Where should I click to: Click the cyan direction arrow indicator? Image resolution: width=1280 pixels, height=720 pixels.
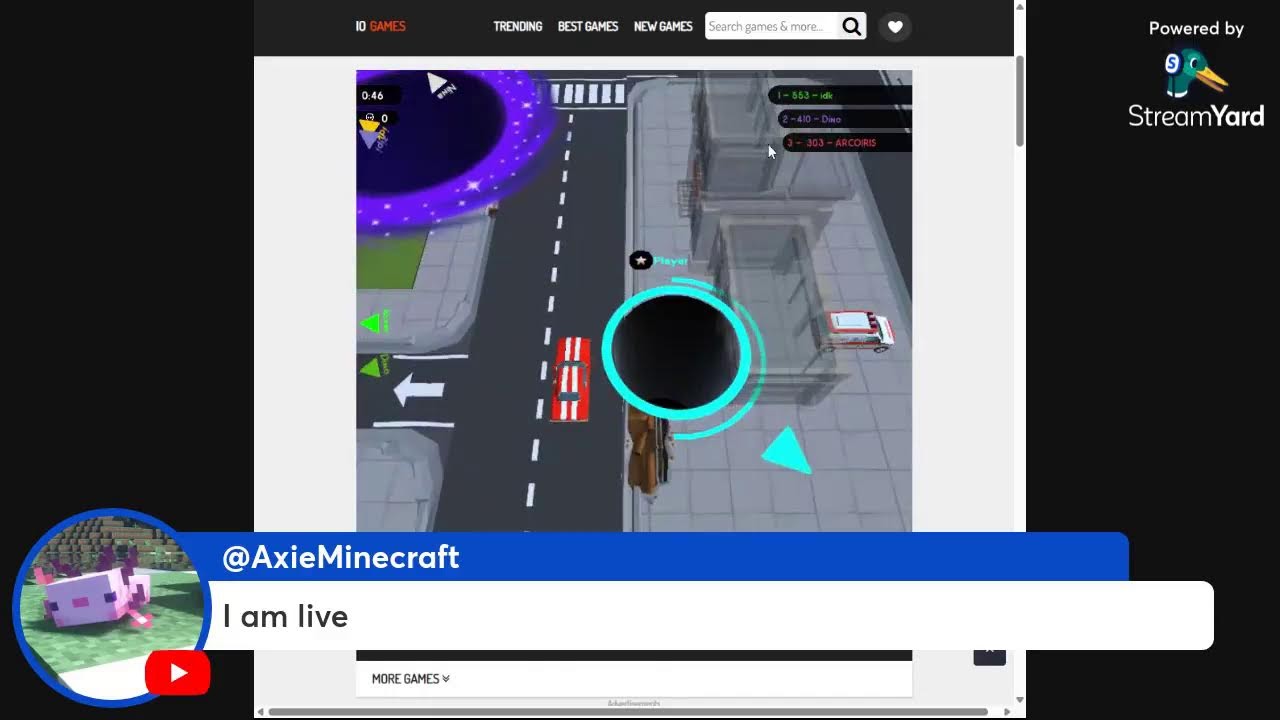[x=788, y=449]
